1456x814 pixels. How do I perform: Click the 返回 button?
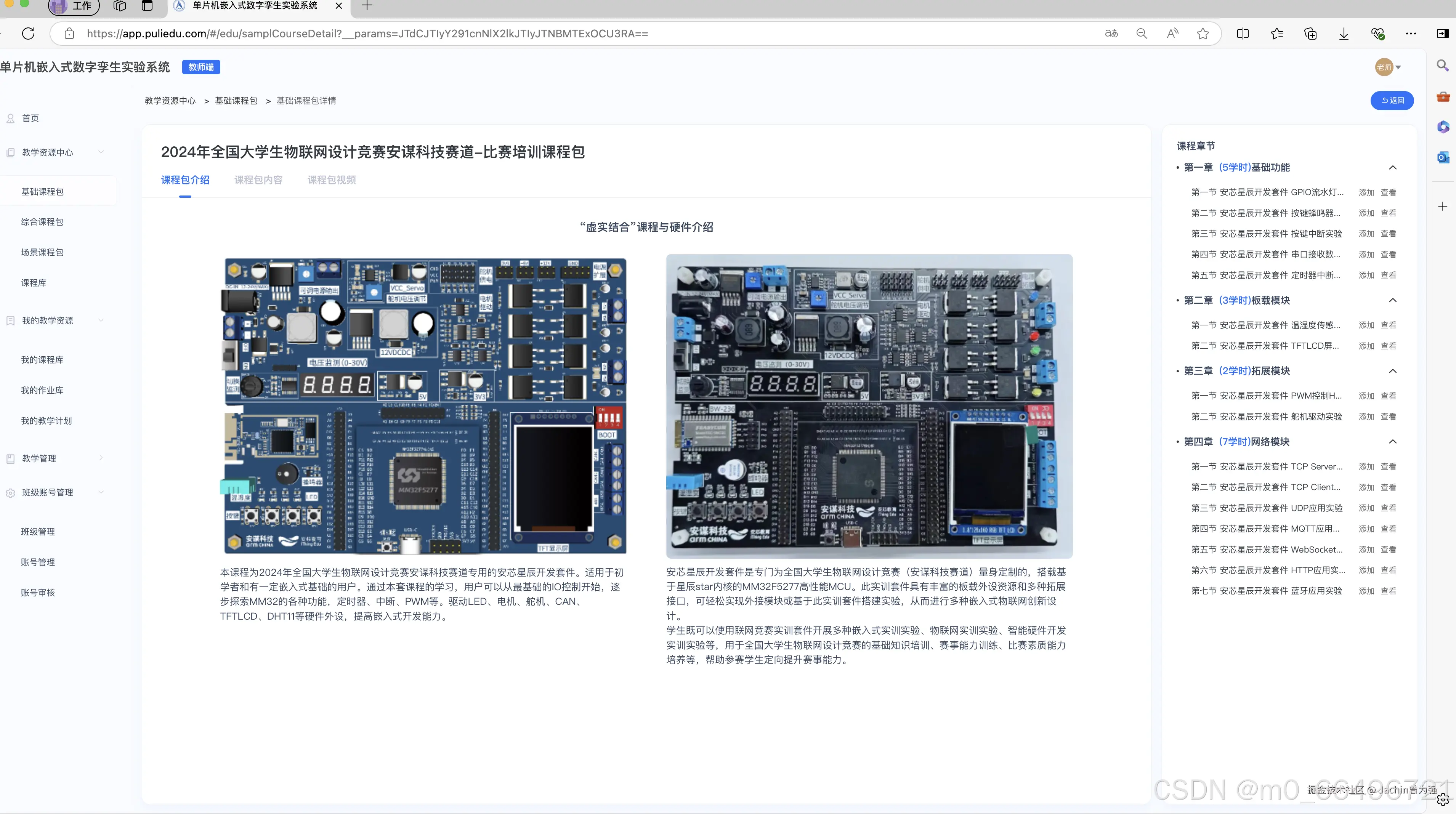click(1392, 100)
